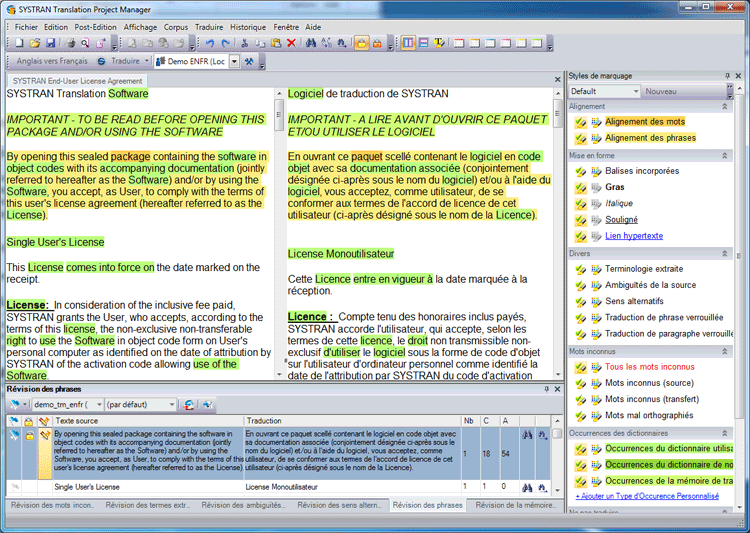
Task: Open a file with folder icon
Action: tap(35, 44)
